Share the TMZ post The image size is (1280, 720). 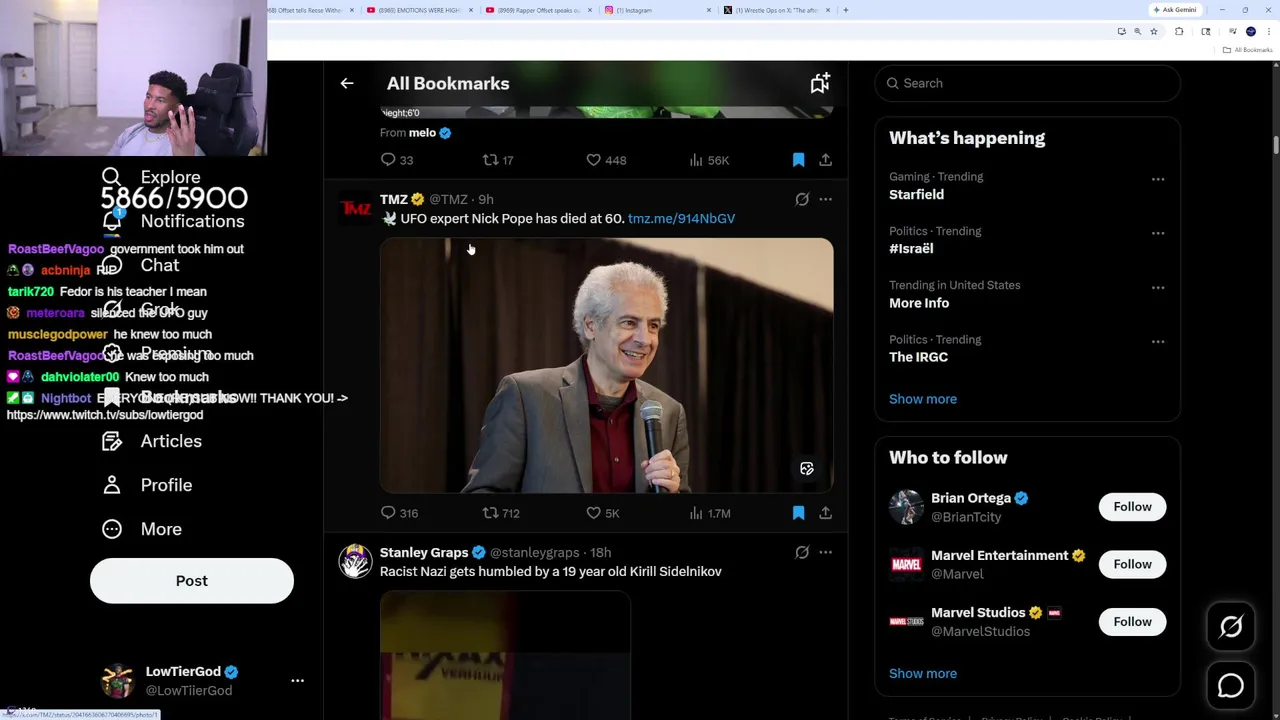(x=825, y=513)
